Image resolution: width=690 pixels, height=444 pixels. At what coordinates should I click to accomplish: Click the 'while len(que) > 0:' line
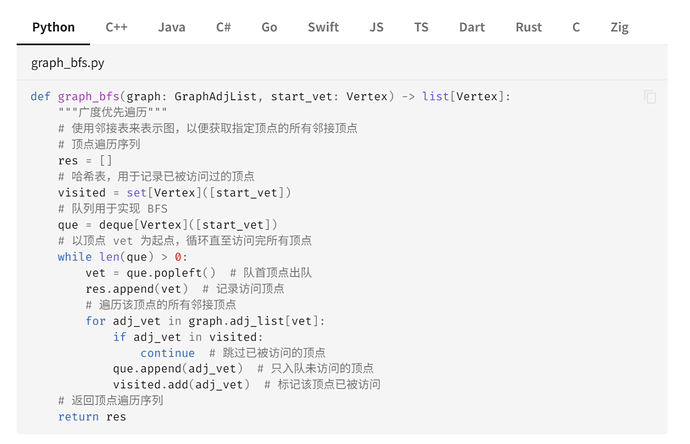[122, 257]
